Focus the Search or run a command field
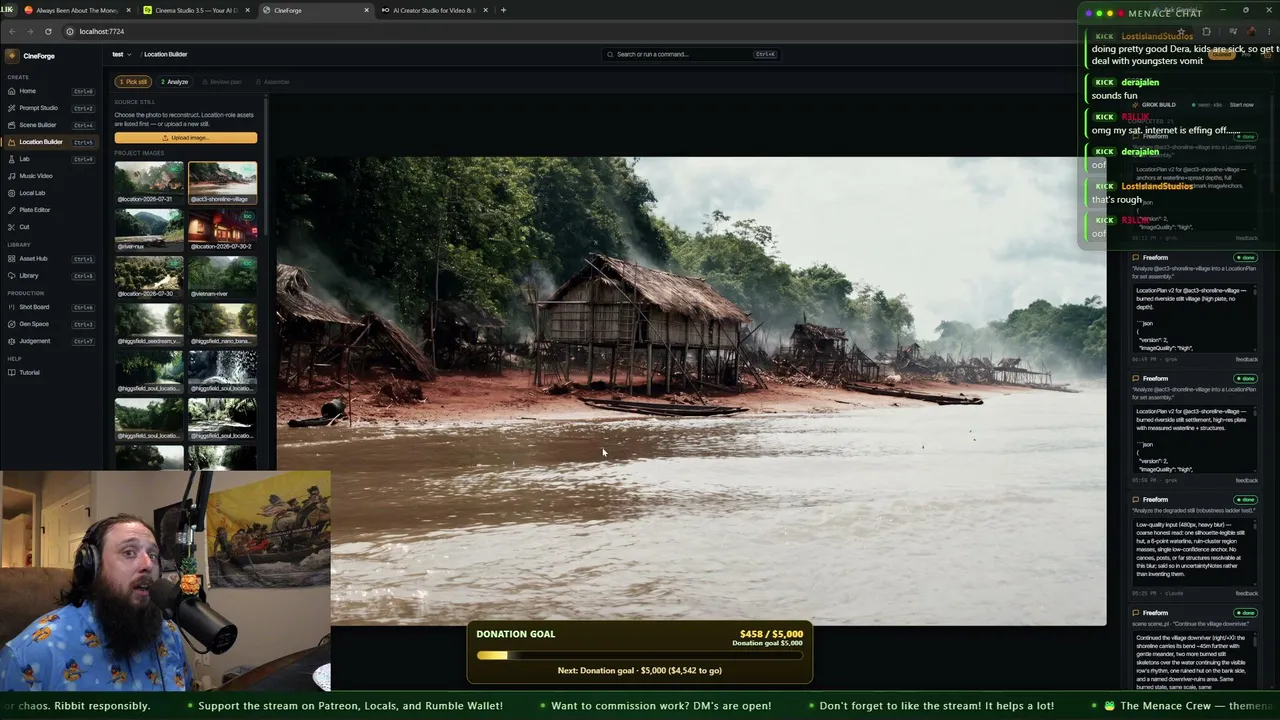The width and height of the screenshot is (1280, 720). point(690,54)
